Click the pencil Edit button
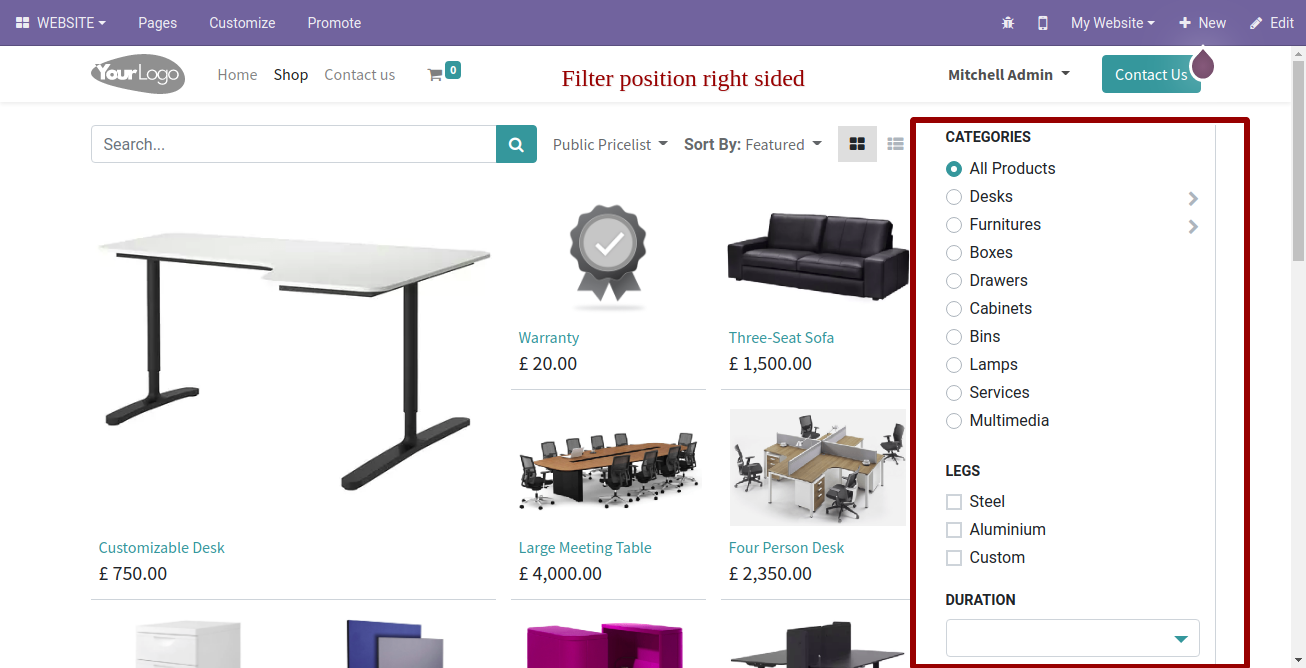Viewport: 1306px width, 668px height. pos(1272,23)
